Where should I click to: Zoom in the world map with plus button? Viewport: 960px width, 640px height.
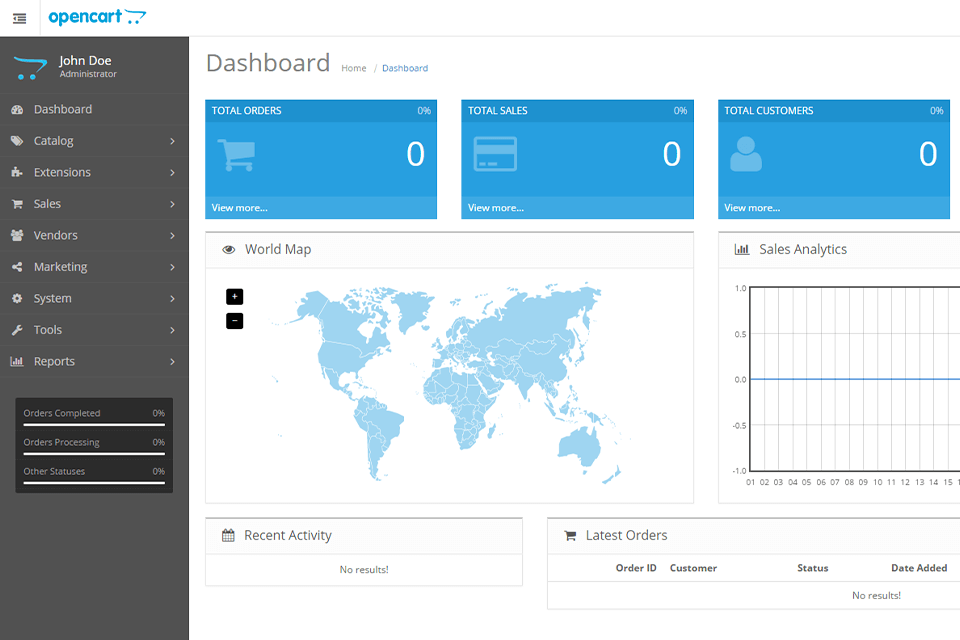[234, 296]
